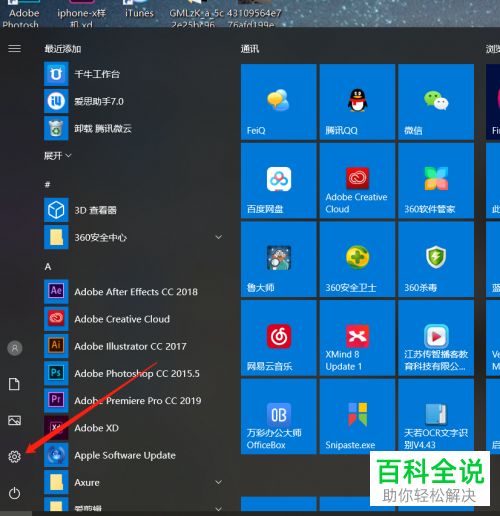
Task: Open the Power icon in Start sidebar
Action: coord(14,493)
